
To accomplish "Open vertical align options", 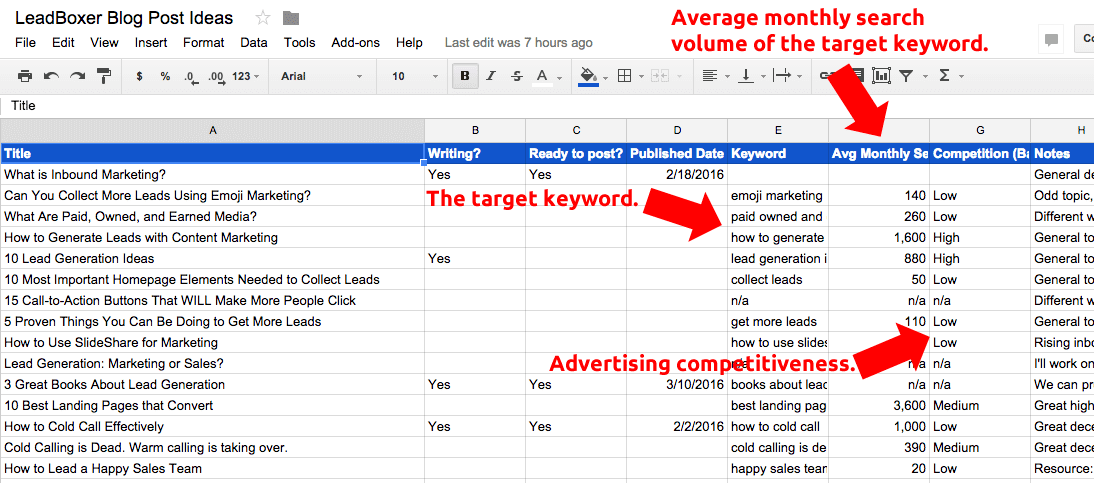I will [751, 76].
